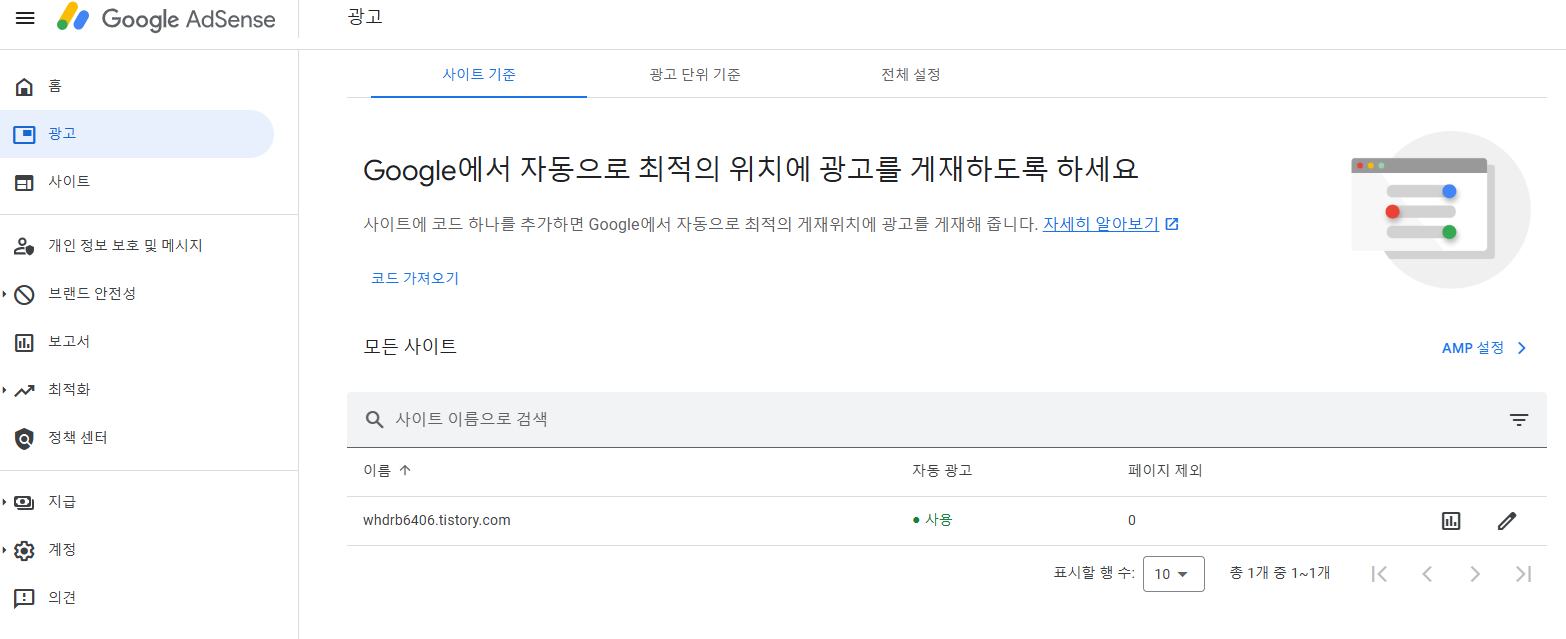Click the 총 1개 중 1~1개 count text
The height and width of the screenshot is (639, 1566).
click(1280, 573)
